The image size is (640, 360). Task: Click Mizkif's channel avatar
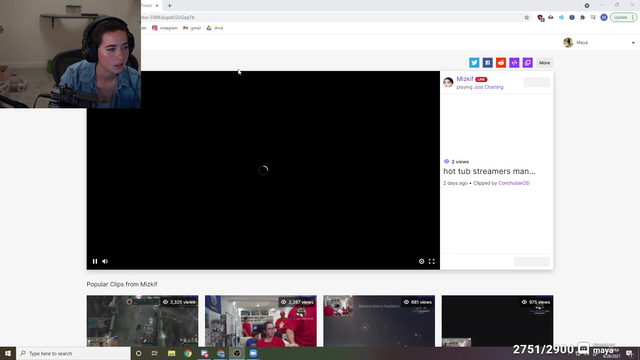point(448,82)
